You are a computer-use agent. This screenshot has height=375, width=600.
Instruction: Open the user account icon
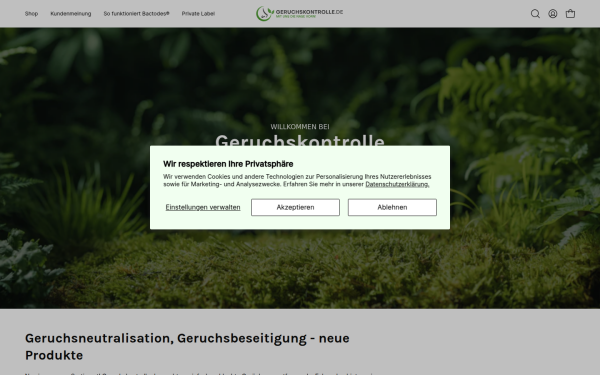coord(553,14)
